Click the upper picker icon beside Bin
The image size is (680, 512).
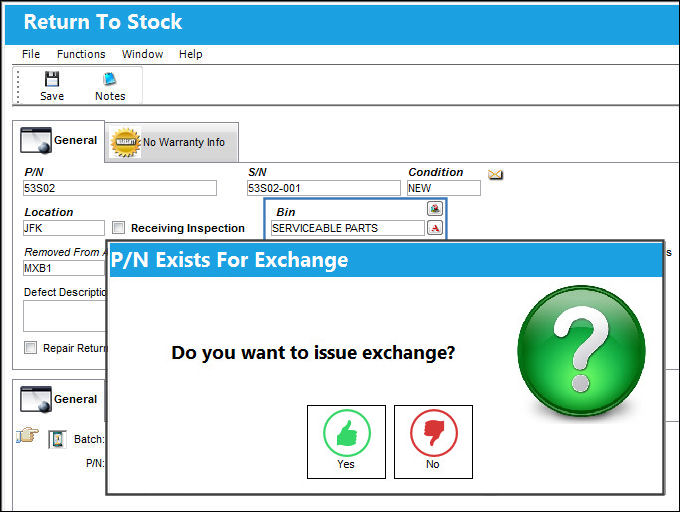pyautogui.click(x=435, y=209)
